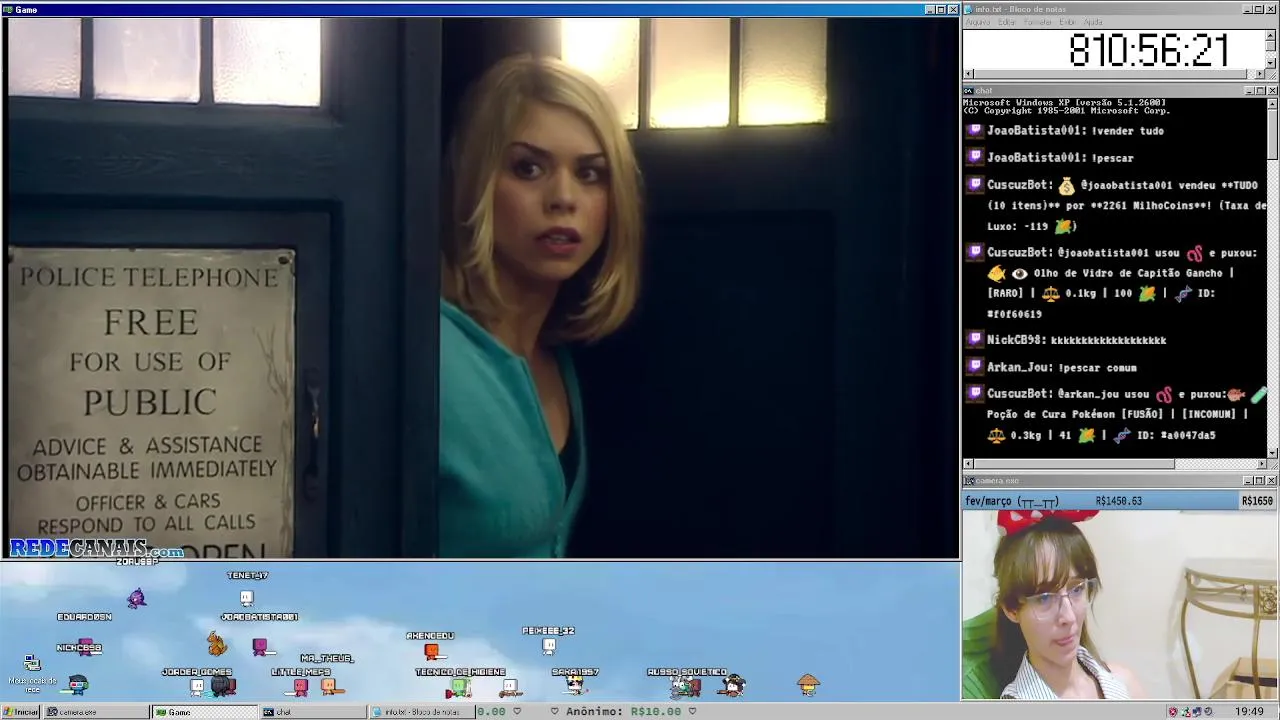Click the REDECANAIS.com logo on video
Viewport: 1280px width, 720px height.
(x=97, y=549)
